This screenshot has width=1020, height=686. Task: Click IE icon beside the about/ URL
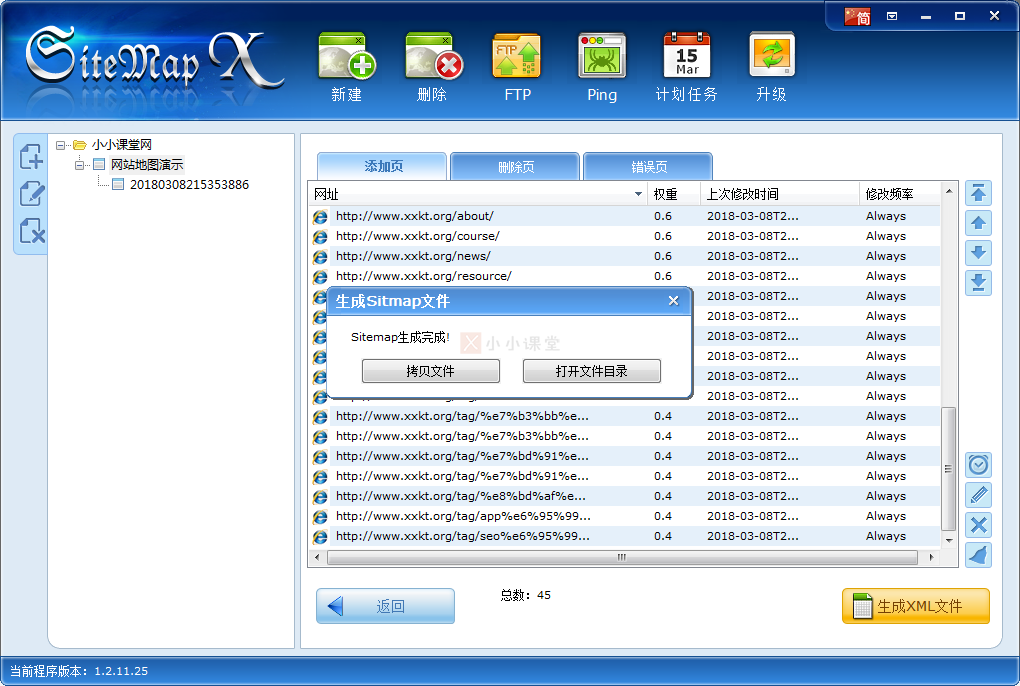pyautogui.click(x=319, y=217)
